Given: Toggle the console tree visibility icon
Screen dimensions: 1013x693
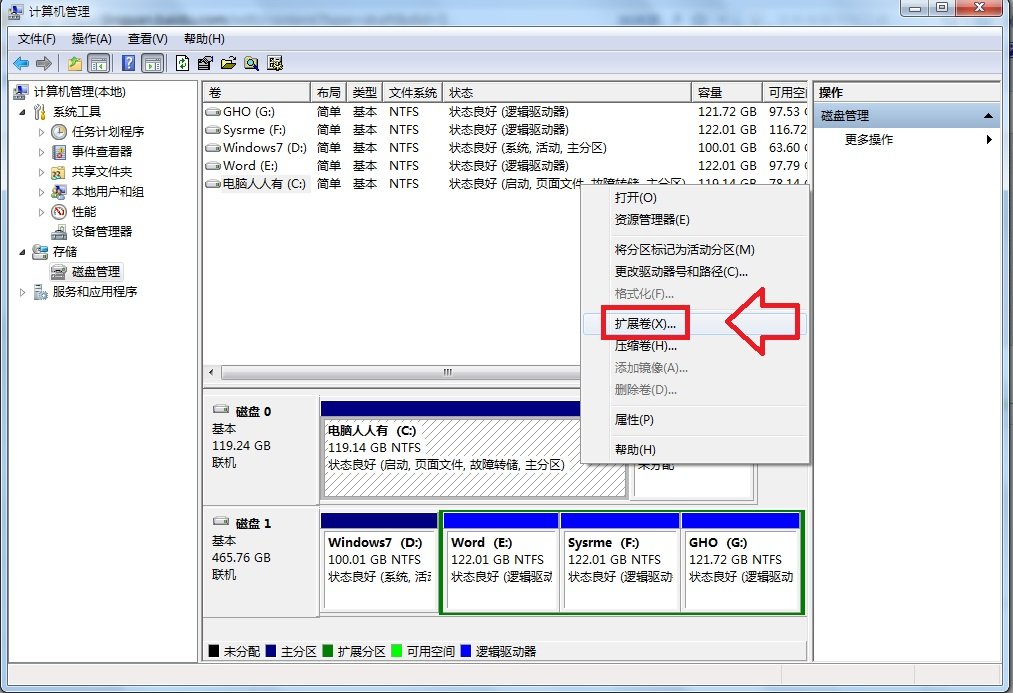Looking at the screenshot, I should [100, 62].
